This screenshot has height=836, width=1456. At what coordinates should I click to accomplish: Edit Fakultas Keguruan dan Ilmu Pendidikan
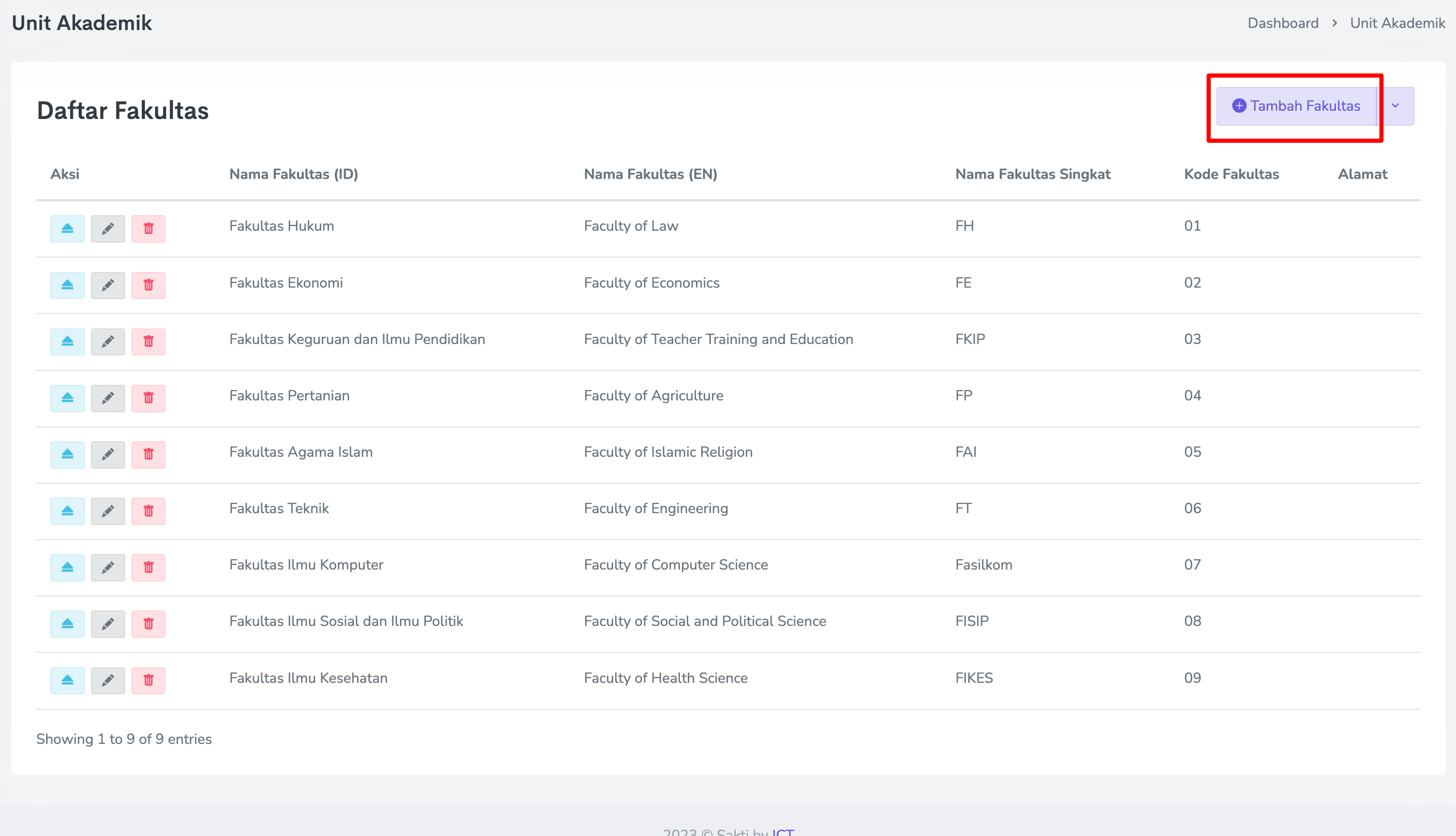pos(108,341)
